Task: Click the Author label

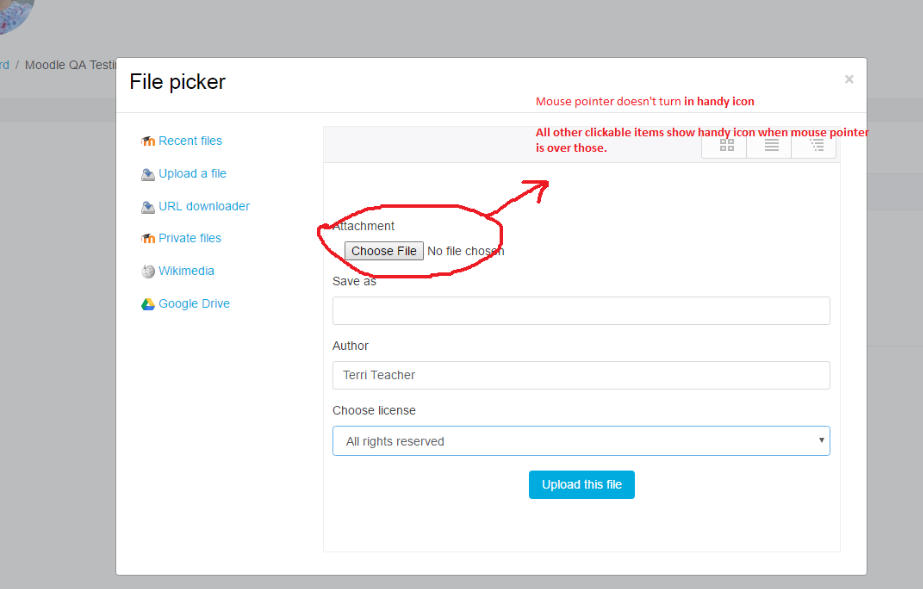Action: pos(350,346)
